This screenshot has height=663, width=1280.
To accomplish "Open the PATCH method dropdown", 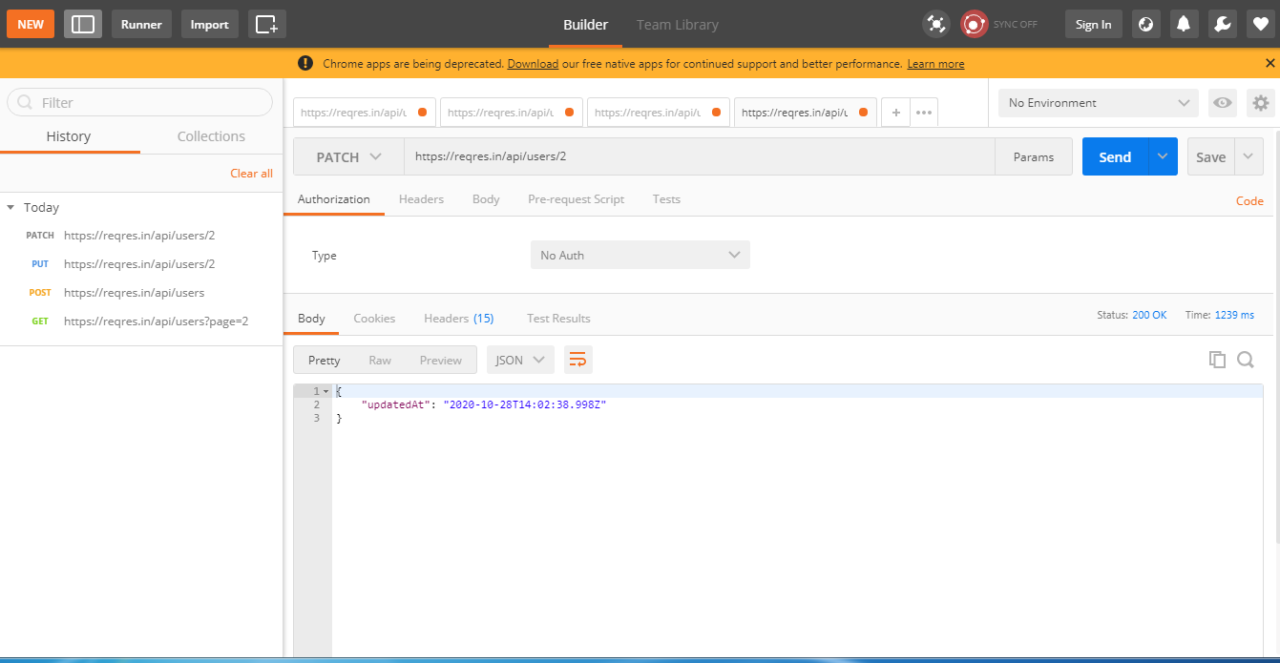I will pos(348,156).
